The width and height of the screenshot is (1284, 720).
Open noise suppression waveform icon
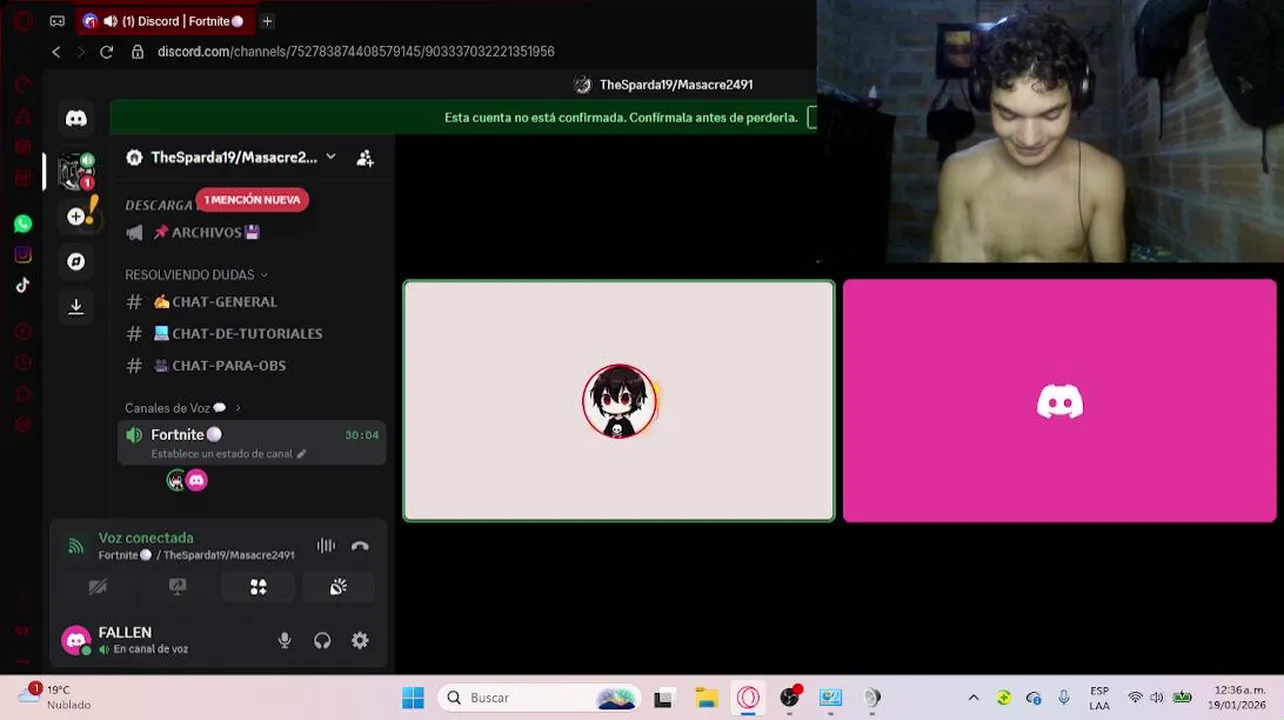pos(326,546)
